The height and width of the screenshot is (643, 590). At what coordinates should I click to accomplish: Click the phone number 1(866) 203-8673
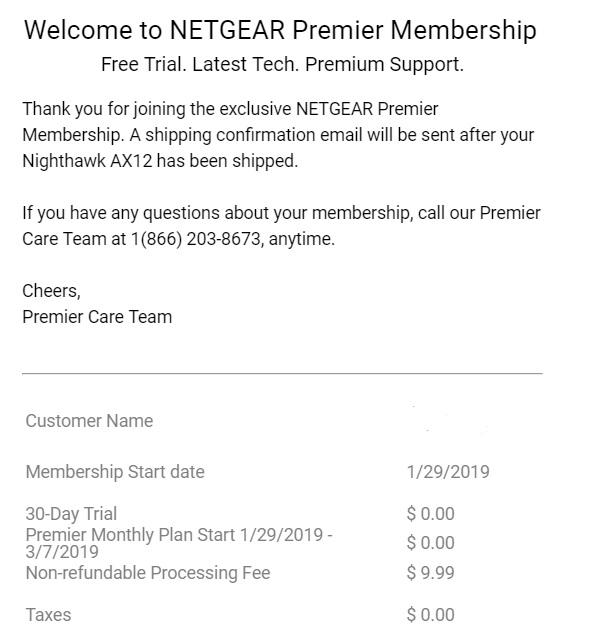(196, 239)
